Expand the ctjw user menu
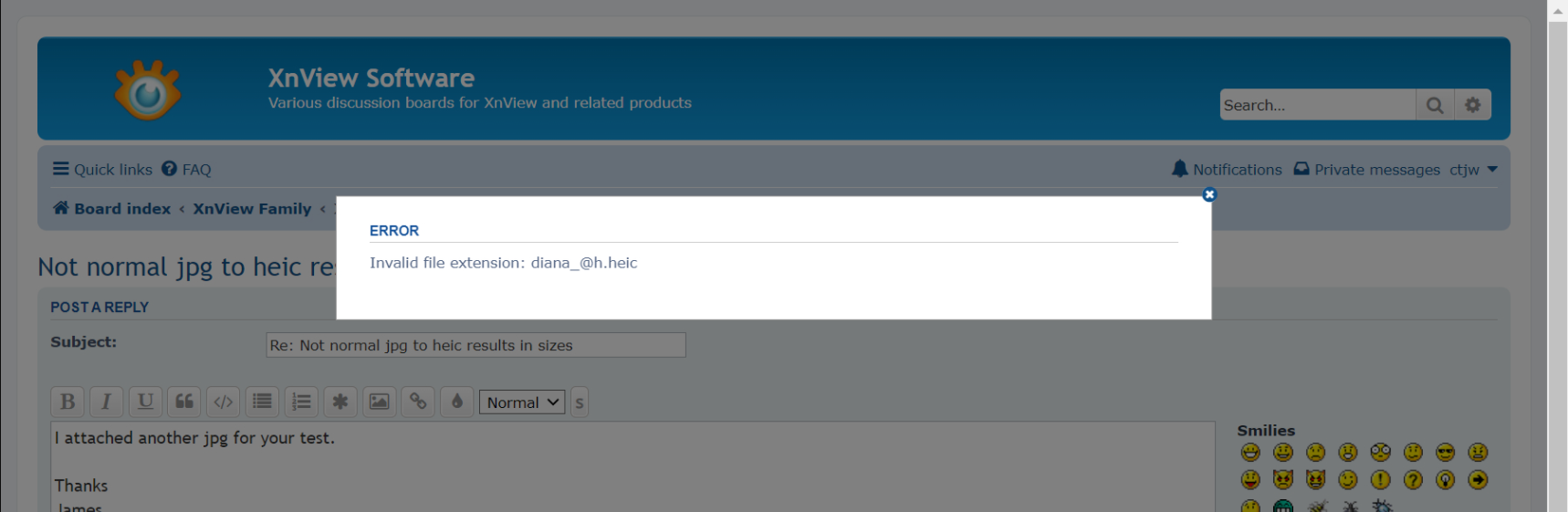 pyautogui.click(x=1473, y=170)
